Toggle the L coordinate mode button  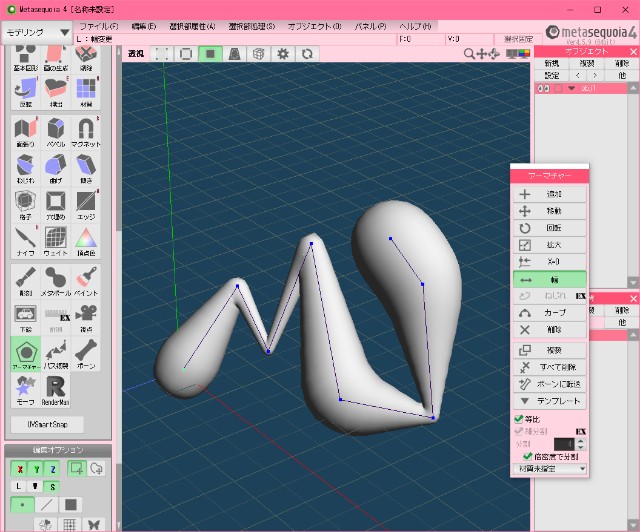point(18,486)
